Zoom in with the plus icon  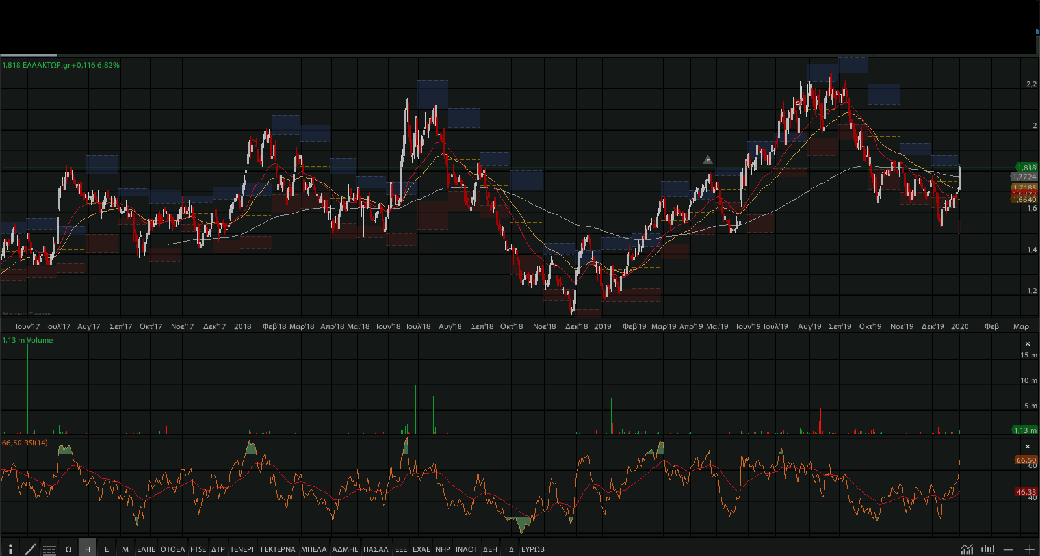pyautogui.click(x=1028, y=549)
